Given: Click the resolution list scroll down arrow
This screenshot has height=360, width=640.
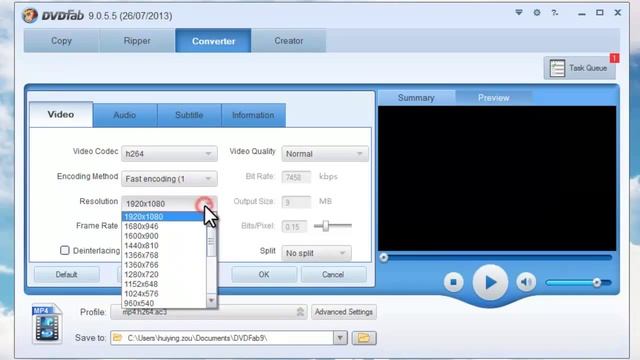Looking at the screenshot, I should pyautogui.click(x=211, y=301).
